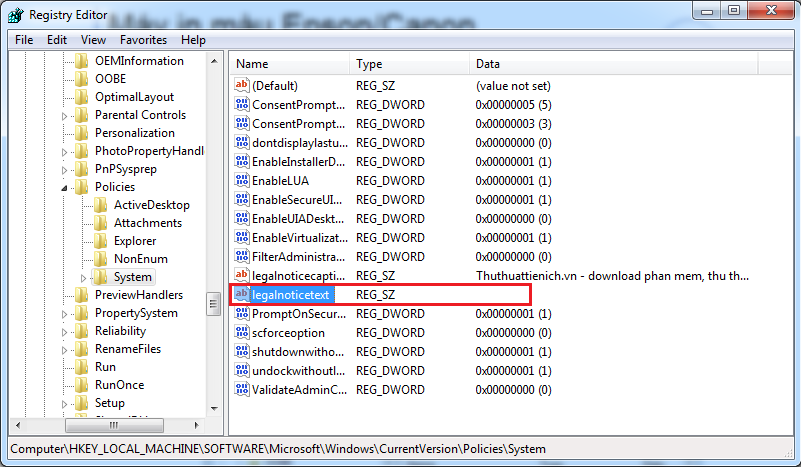
Task: Click the EnableLUA DWORD value icon
Action: tap(241, 181)
